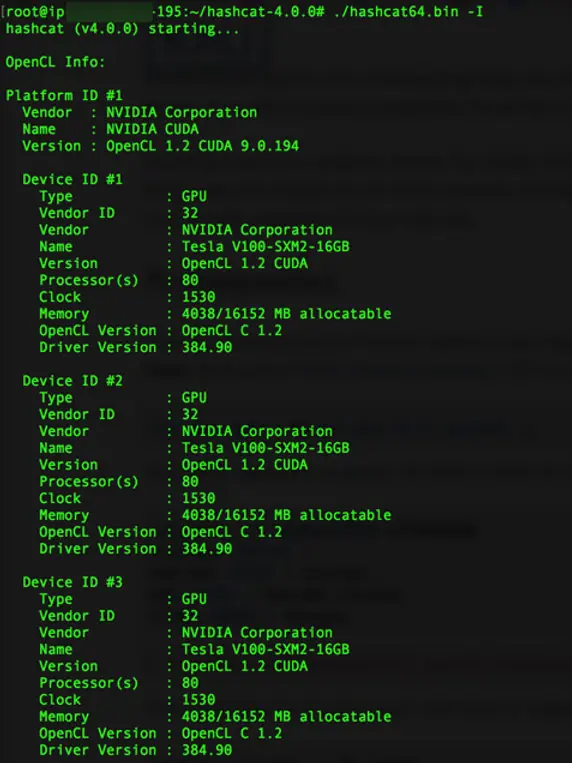Image resolution: width=572 pixels, height=763 pixels.
Task: Click Device #3's 'OpenCL C 1.2' value
Action: (x=232, y=733)
